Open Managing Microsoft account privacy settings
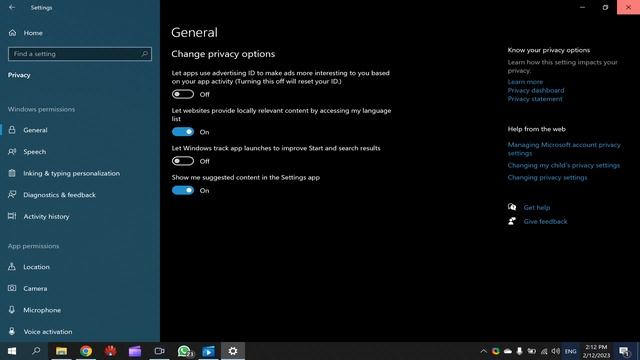Image resolution: width=640 pixels, height=360 pixels. [564, 149]
